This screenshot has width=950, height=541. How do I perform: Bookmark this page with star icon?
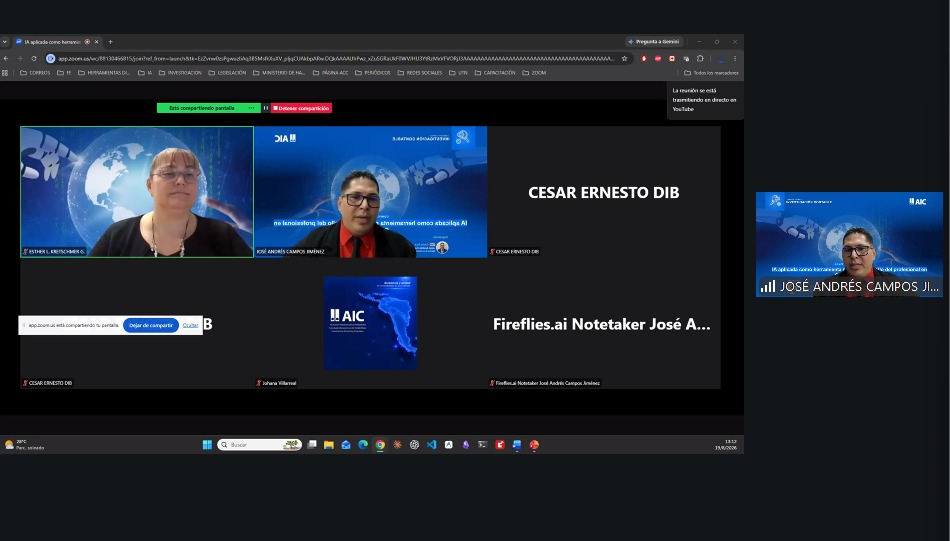coord(624,59)
